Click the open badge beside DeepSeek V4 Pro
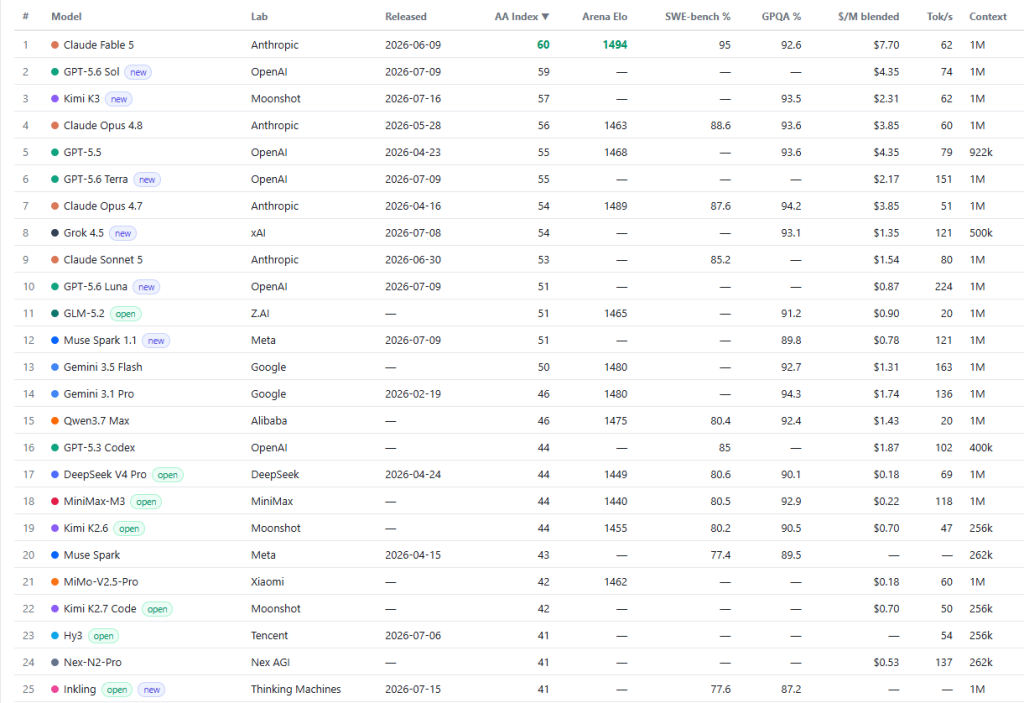This screenshot has width=1024, height=703. [168, 475]
